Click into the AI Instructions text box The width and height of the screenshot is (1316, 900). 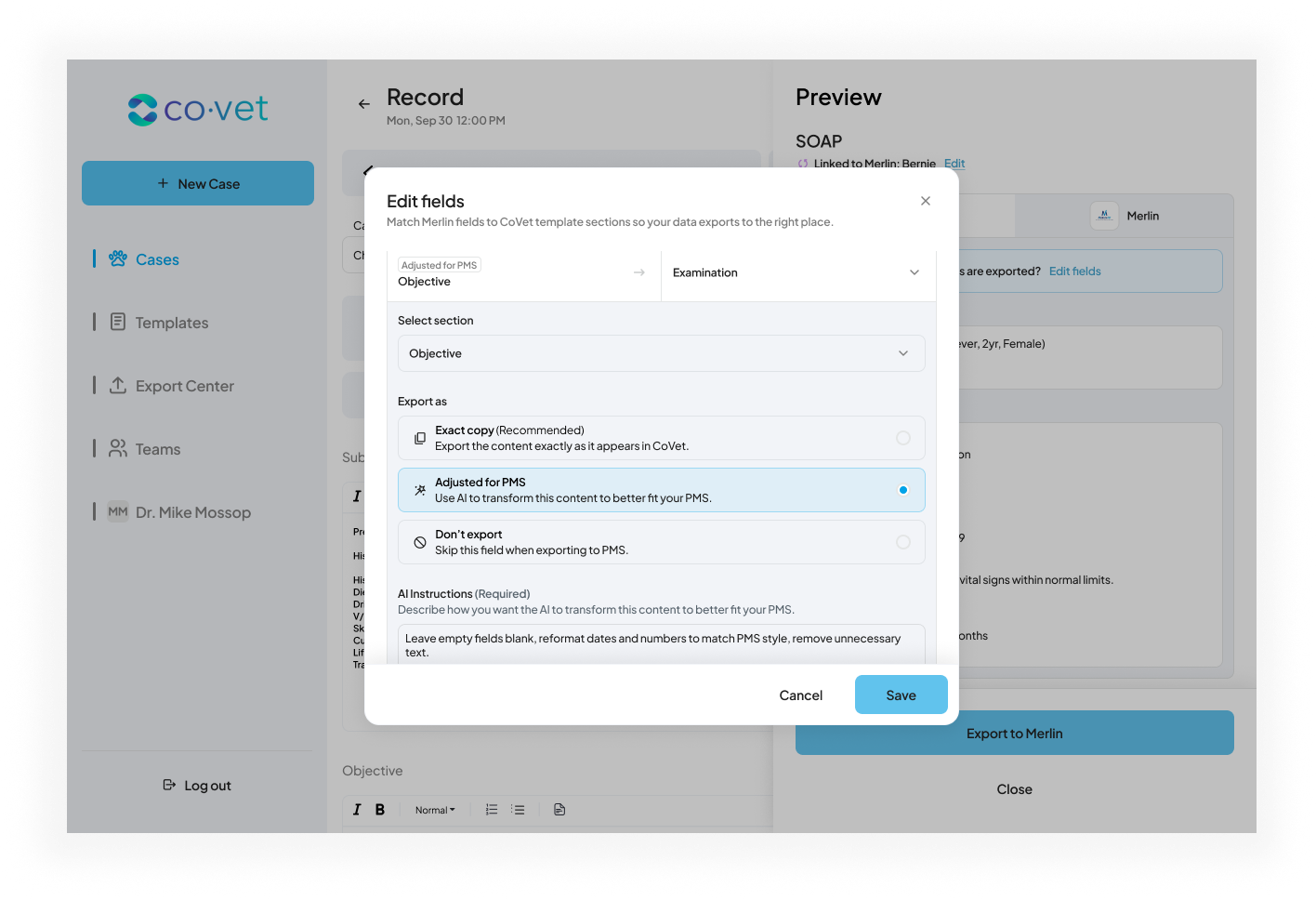pyautogui.click(x=662, y=645)
